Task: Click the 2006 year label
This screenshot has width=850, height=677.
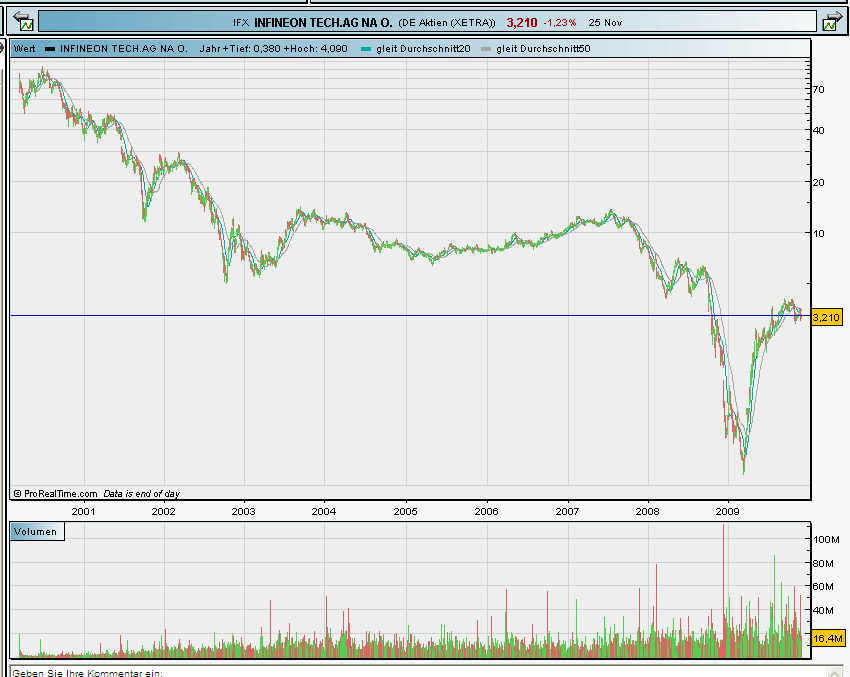Action: (x=486, y=512)
